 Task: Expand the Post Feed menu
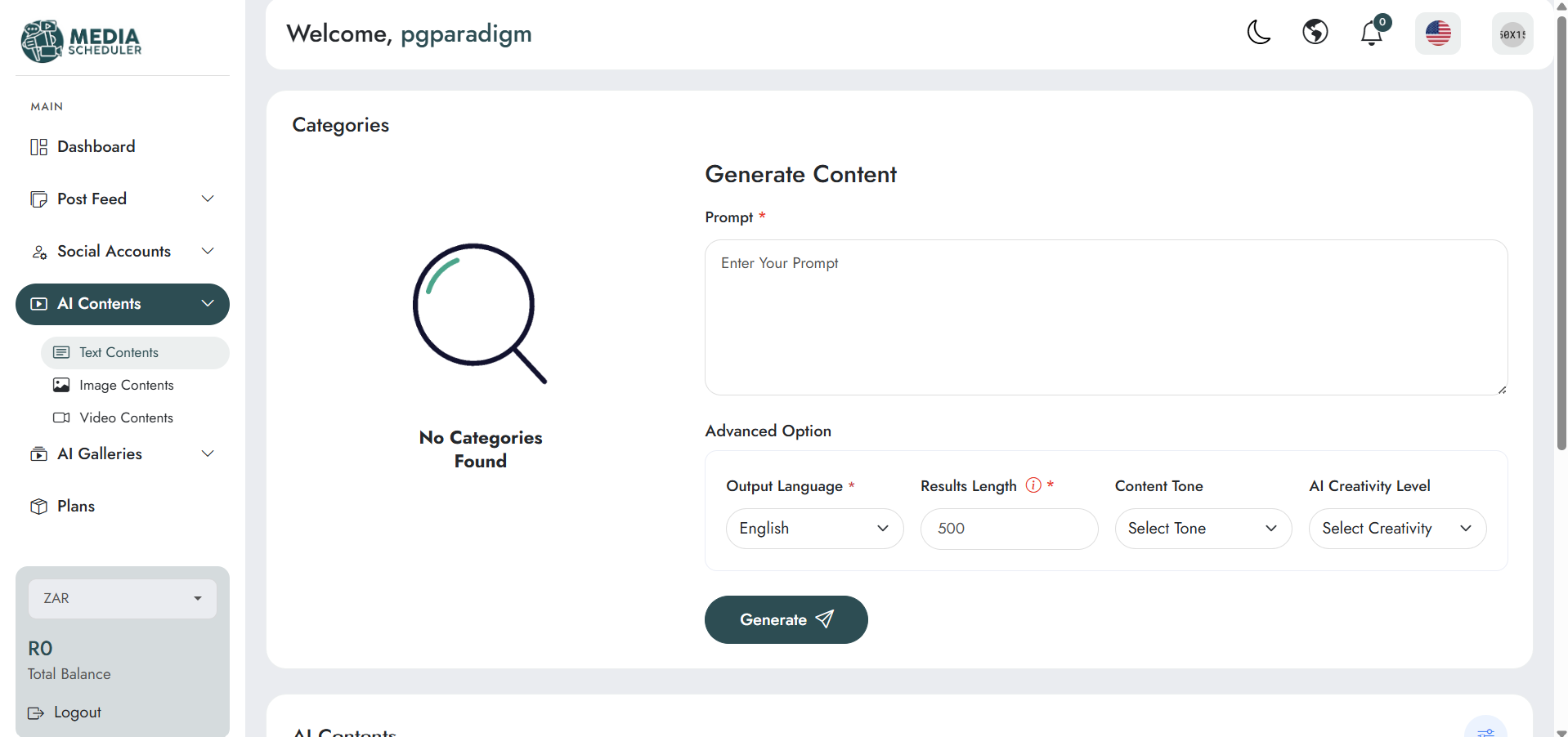pos(123,199)
